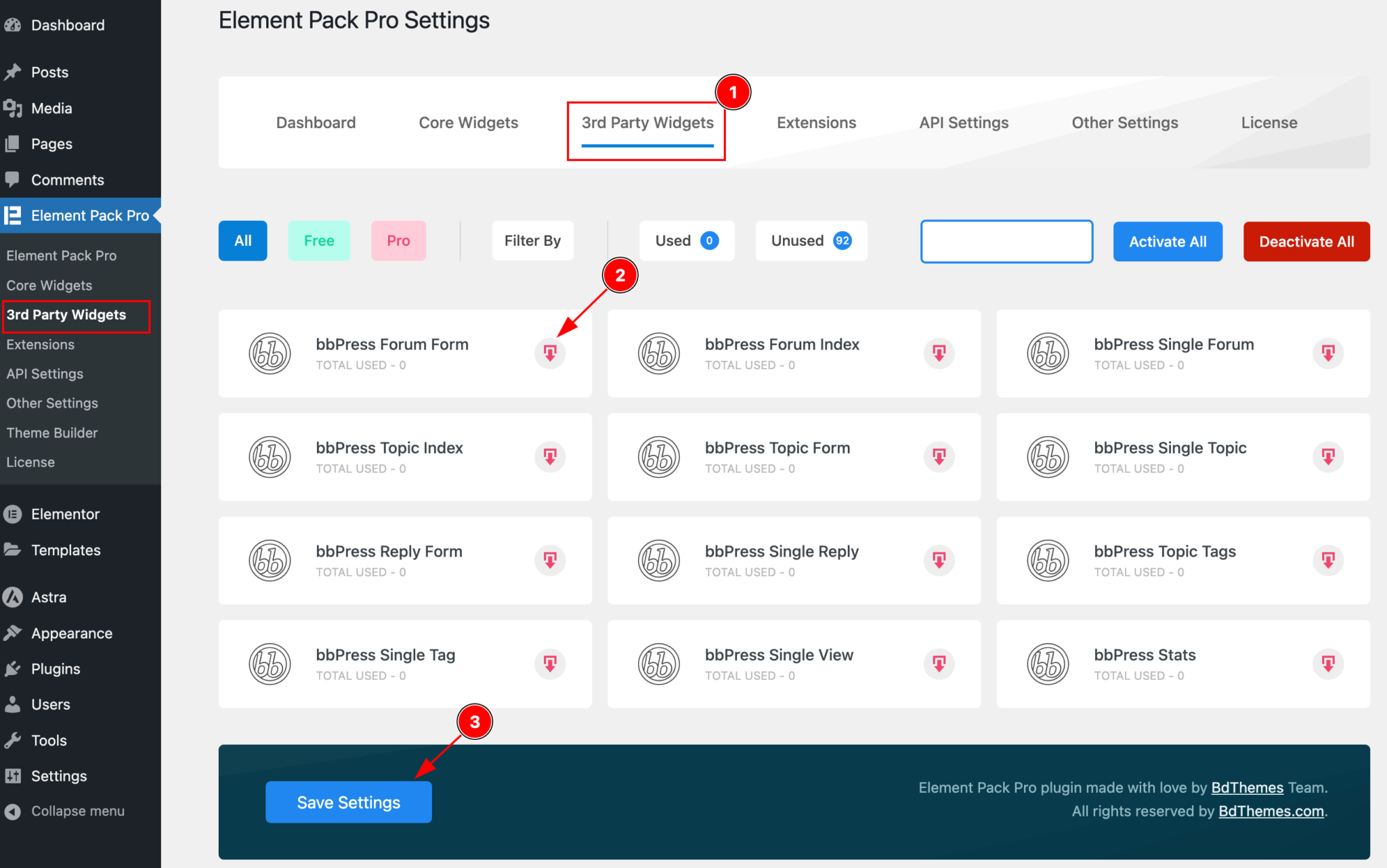Show Used widgets filter
Image resolution: width=1387 pixels, height=868 pixels.
coord(686,240)
